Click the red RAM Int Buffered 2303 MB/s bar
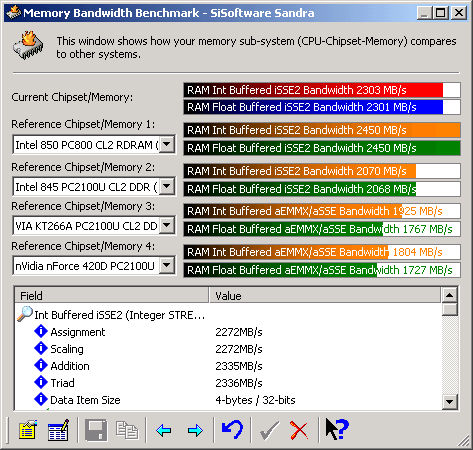 tap(322, 90)
